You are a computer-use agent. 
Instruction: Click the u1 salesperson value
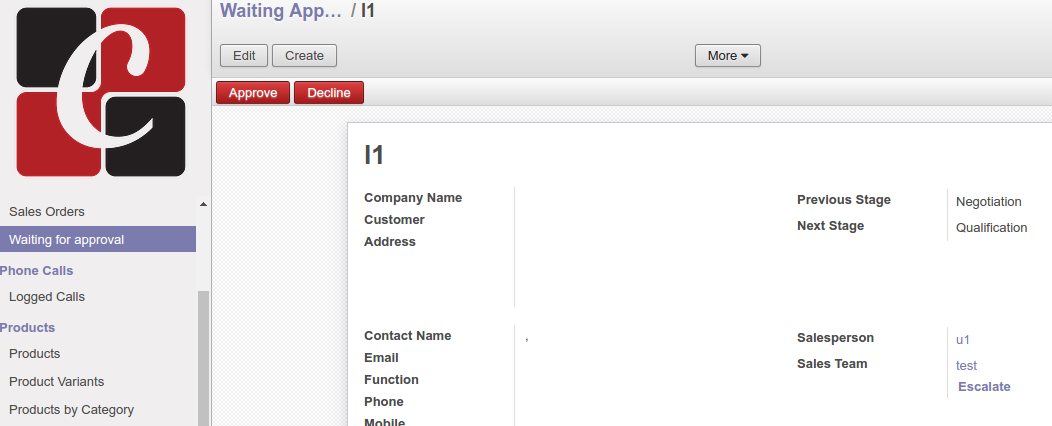(963, 340)
